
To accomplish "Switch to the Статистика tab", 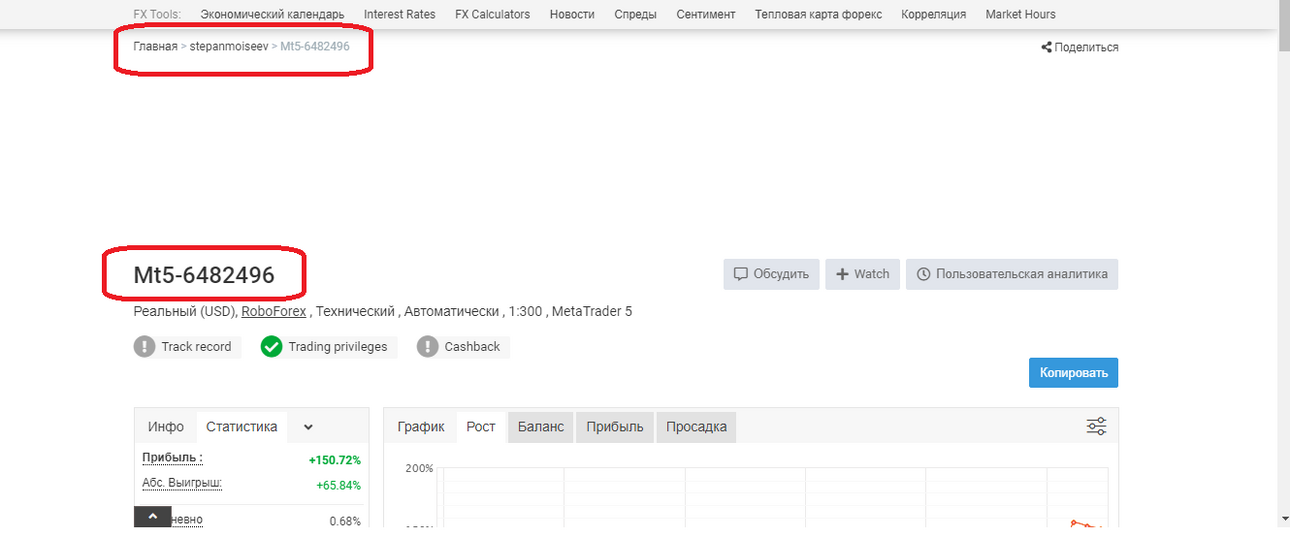I will [242, 427].
